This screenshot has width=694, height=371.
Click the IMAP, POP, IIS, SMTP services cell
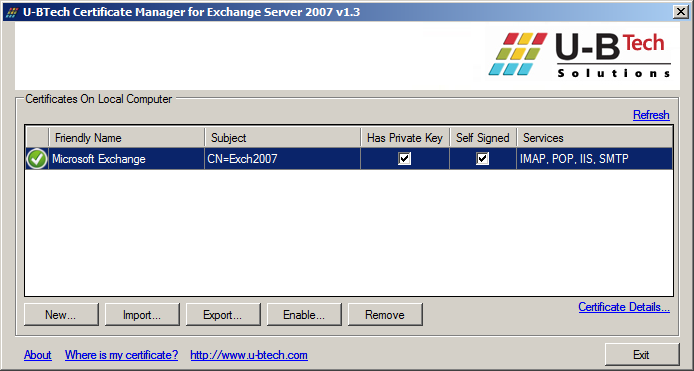click(x=594, y=159)
